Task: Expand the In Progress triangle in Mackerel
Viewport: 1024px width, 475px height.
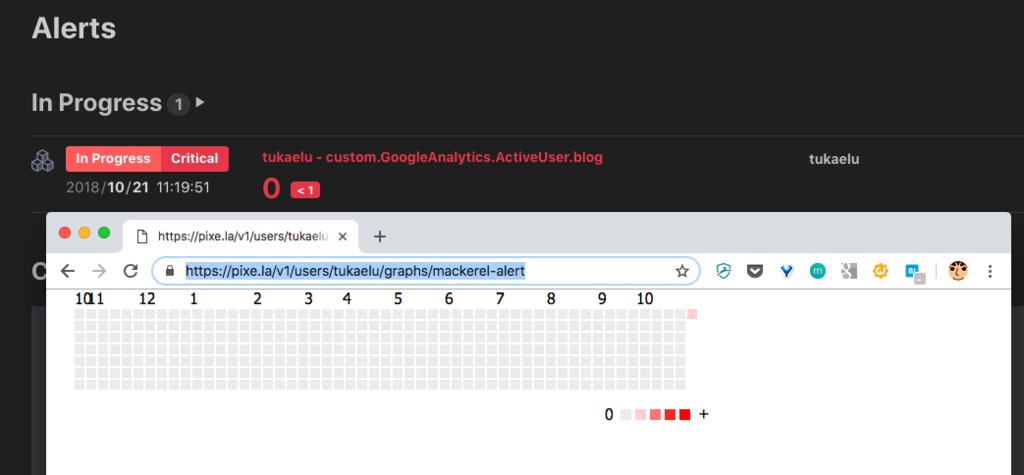Action: (x=200, y=102)
